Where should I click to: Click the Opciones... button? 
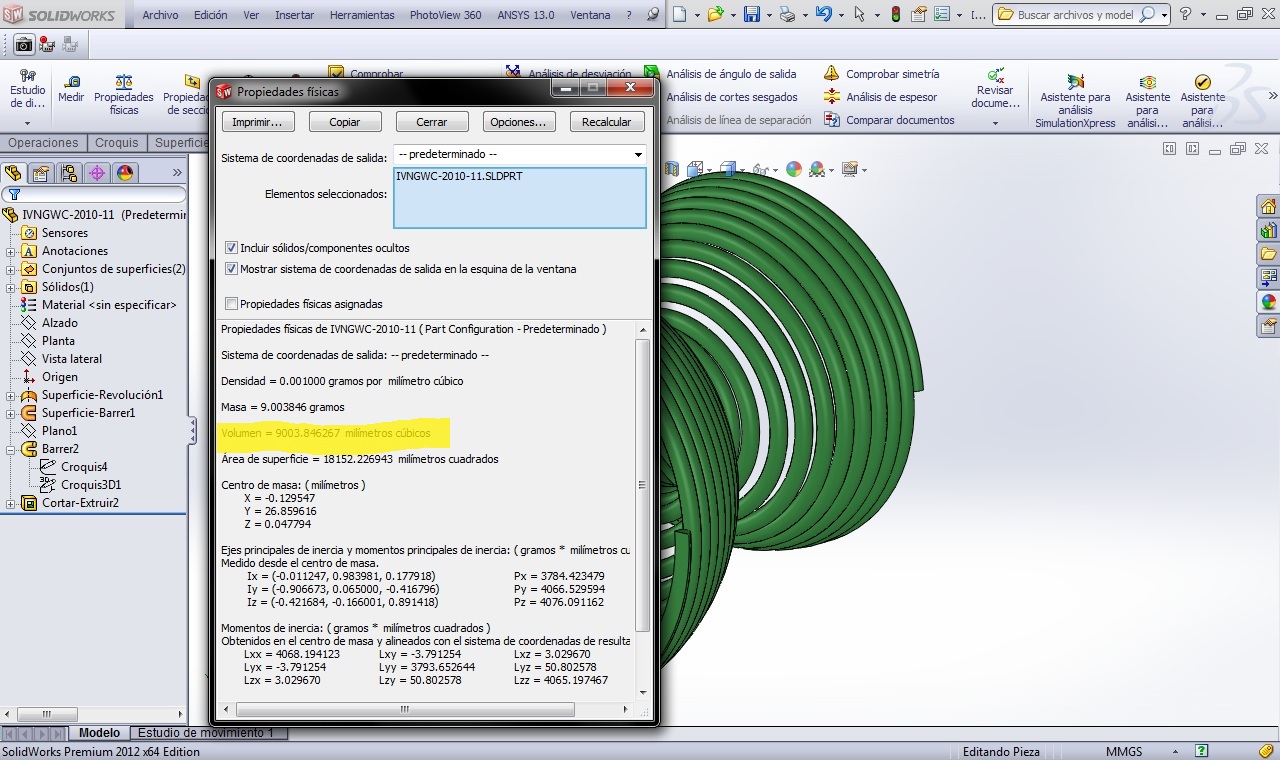coord(519,122)
